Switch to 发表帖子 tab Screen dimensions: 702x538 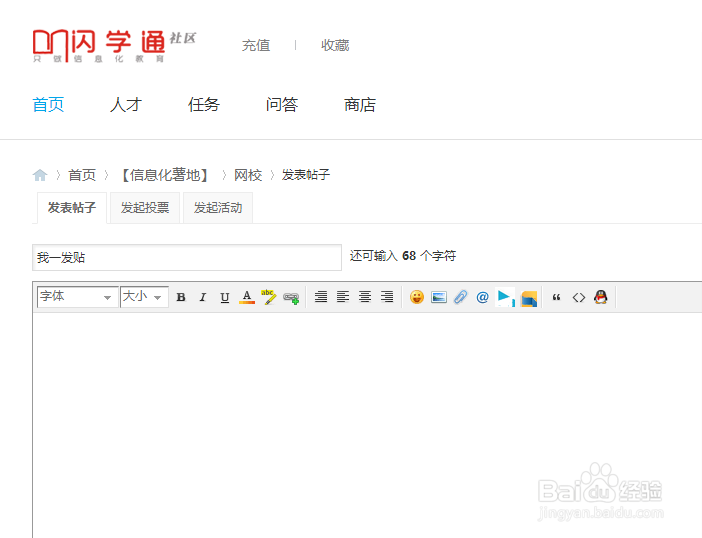pos(72,208)
